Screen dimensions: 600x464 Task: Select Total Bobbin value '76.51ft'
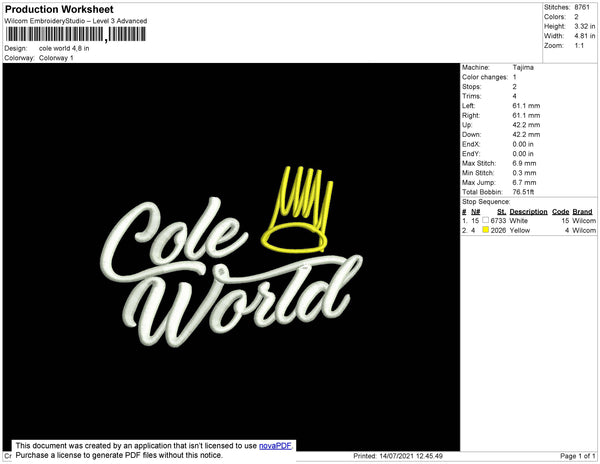pyautogui.click(x=523, y=192)
